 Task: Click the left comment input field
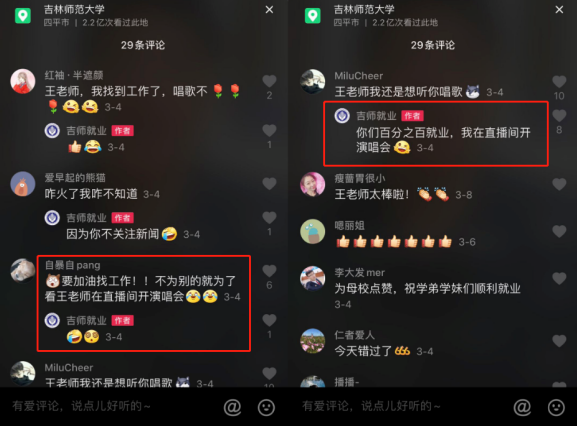(x=110, y=406)
